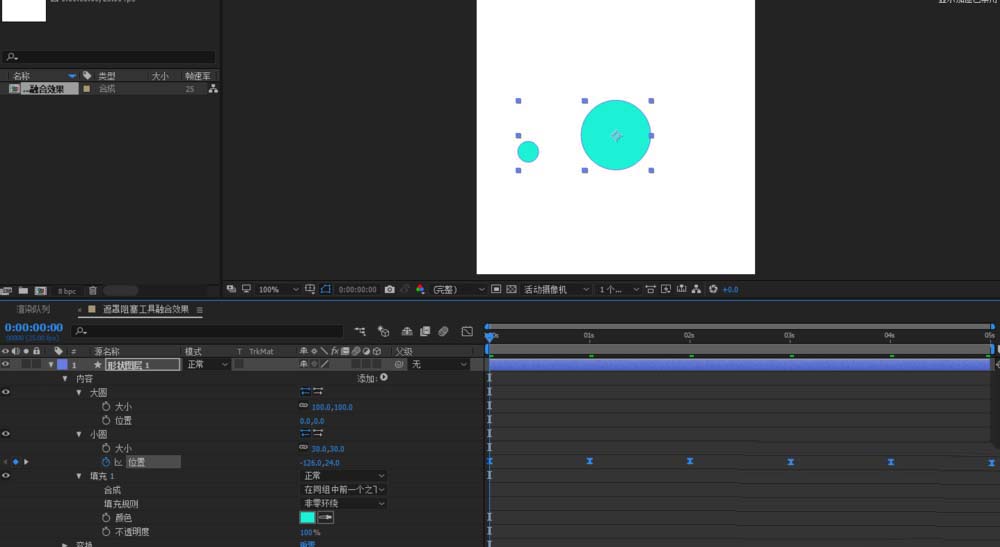Toggle visibility of 填充 1
Viewport: 1000px width, 547px height.
pos(6,476)
